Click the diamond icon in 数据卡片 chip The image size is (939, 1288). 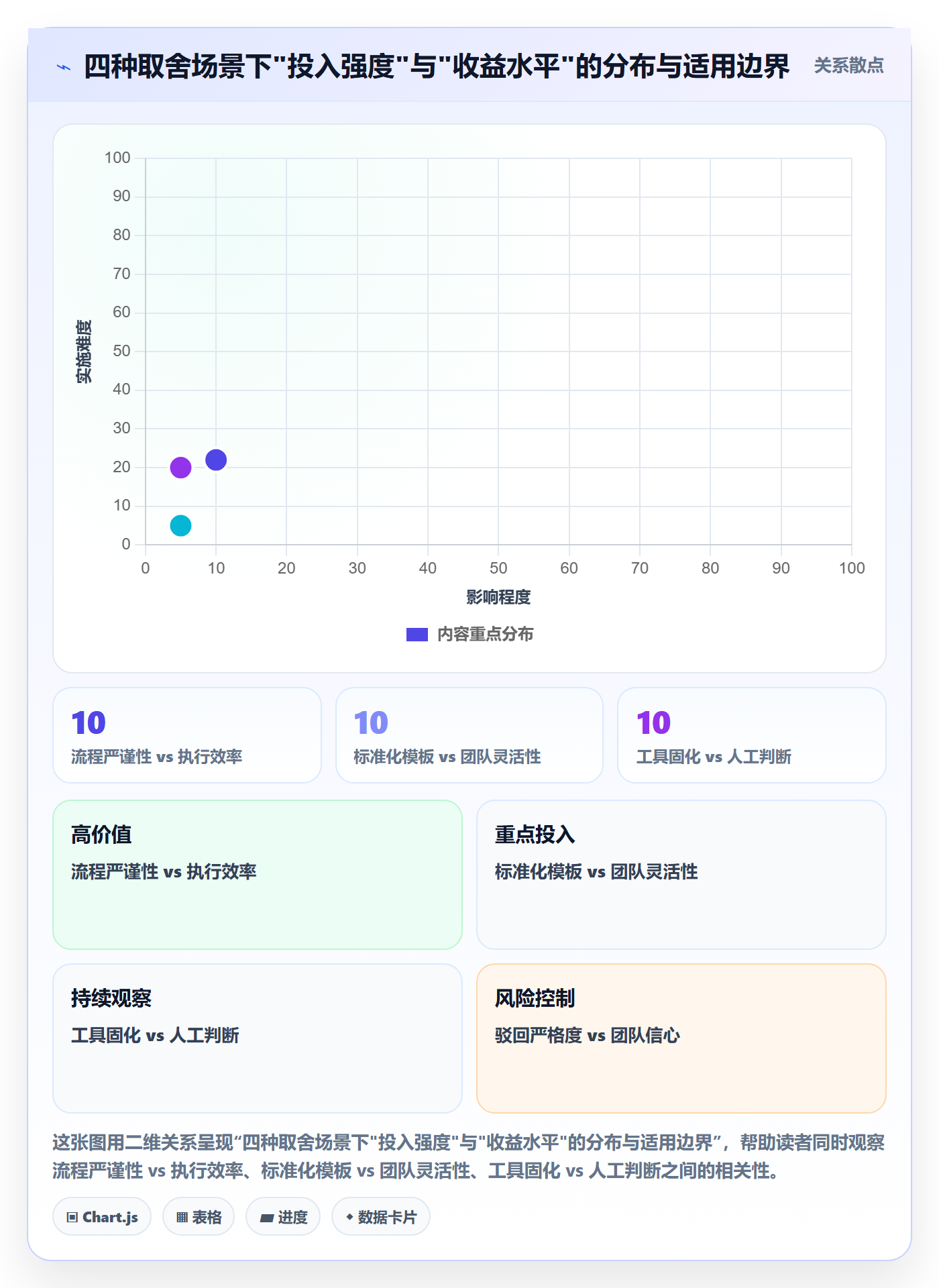coord(349,1217)
